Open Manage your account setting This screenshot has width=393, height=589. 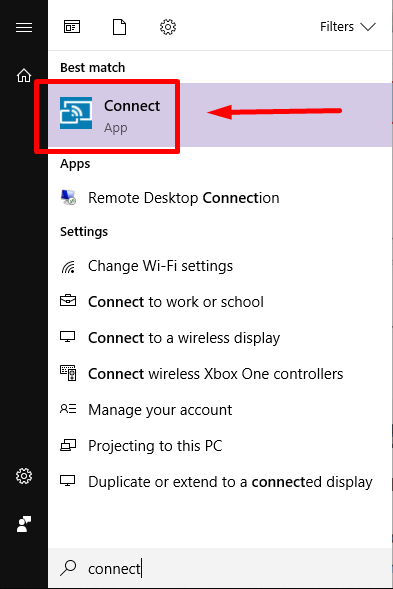pos(220,410)
